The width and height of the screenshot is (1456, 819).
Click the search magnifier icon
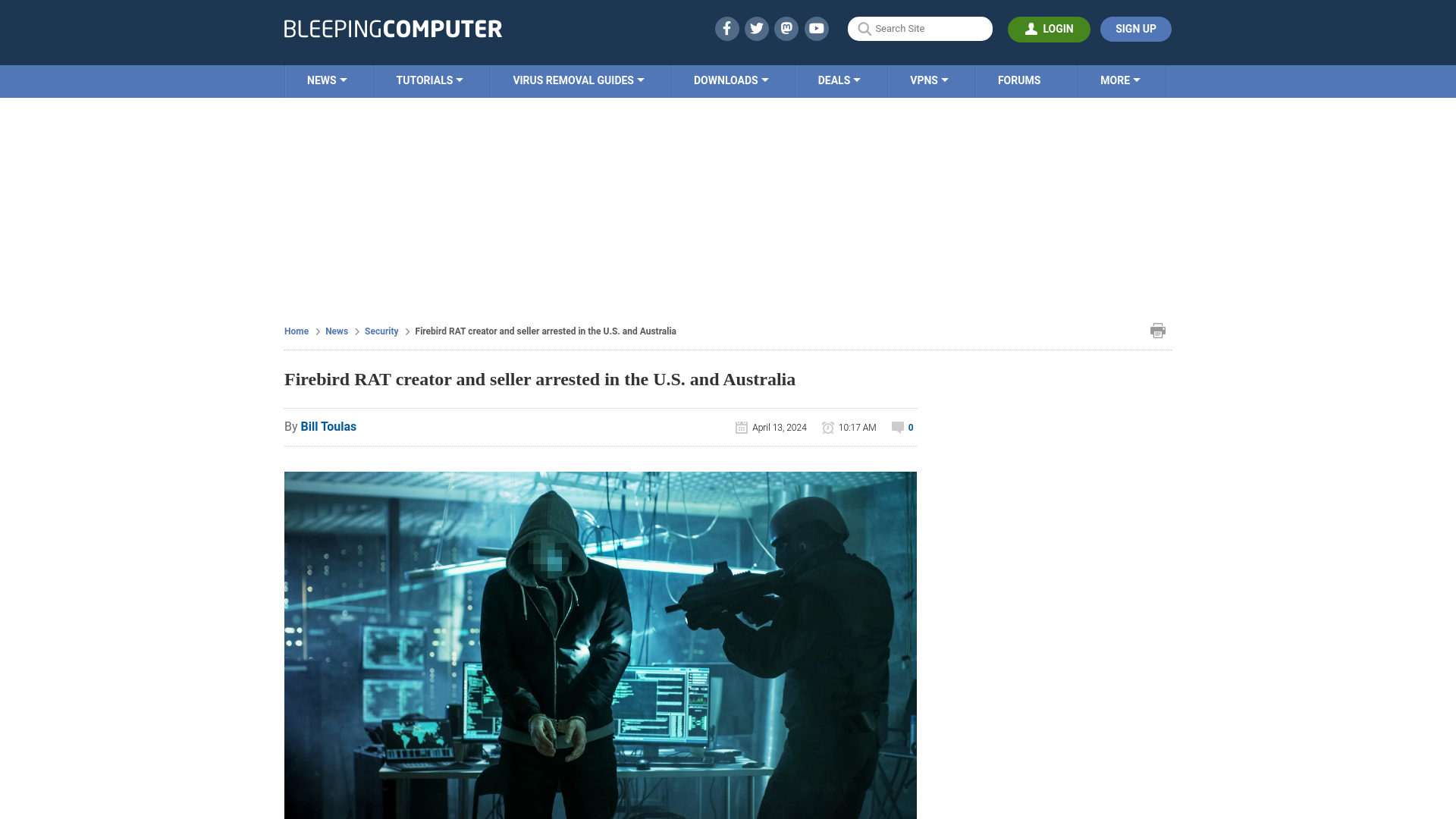coord(864,29)
